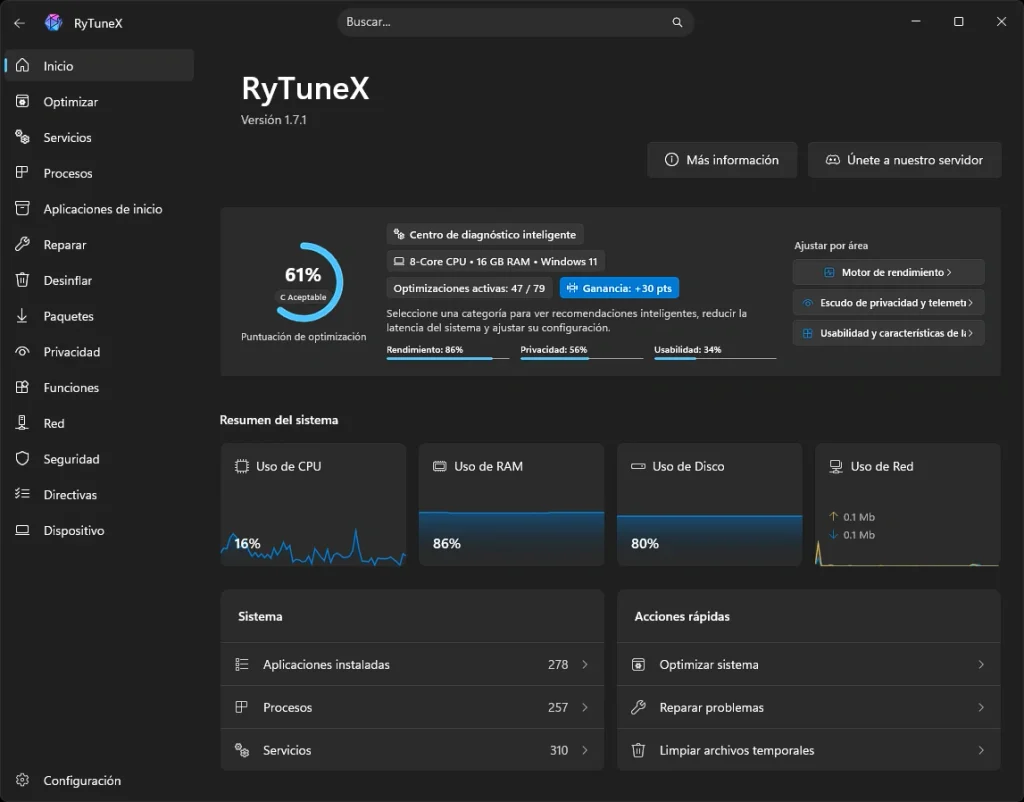Expand chevron next to 257 processes
Image resolution: width=1024 pixels, height=802 pixels.
pos(584,707)
